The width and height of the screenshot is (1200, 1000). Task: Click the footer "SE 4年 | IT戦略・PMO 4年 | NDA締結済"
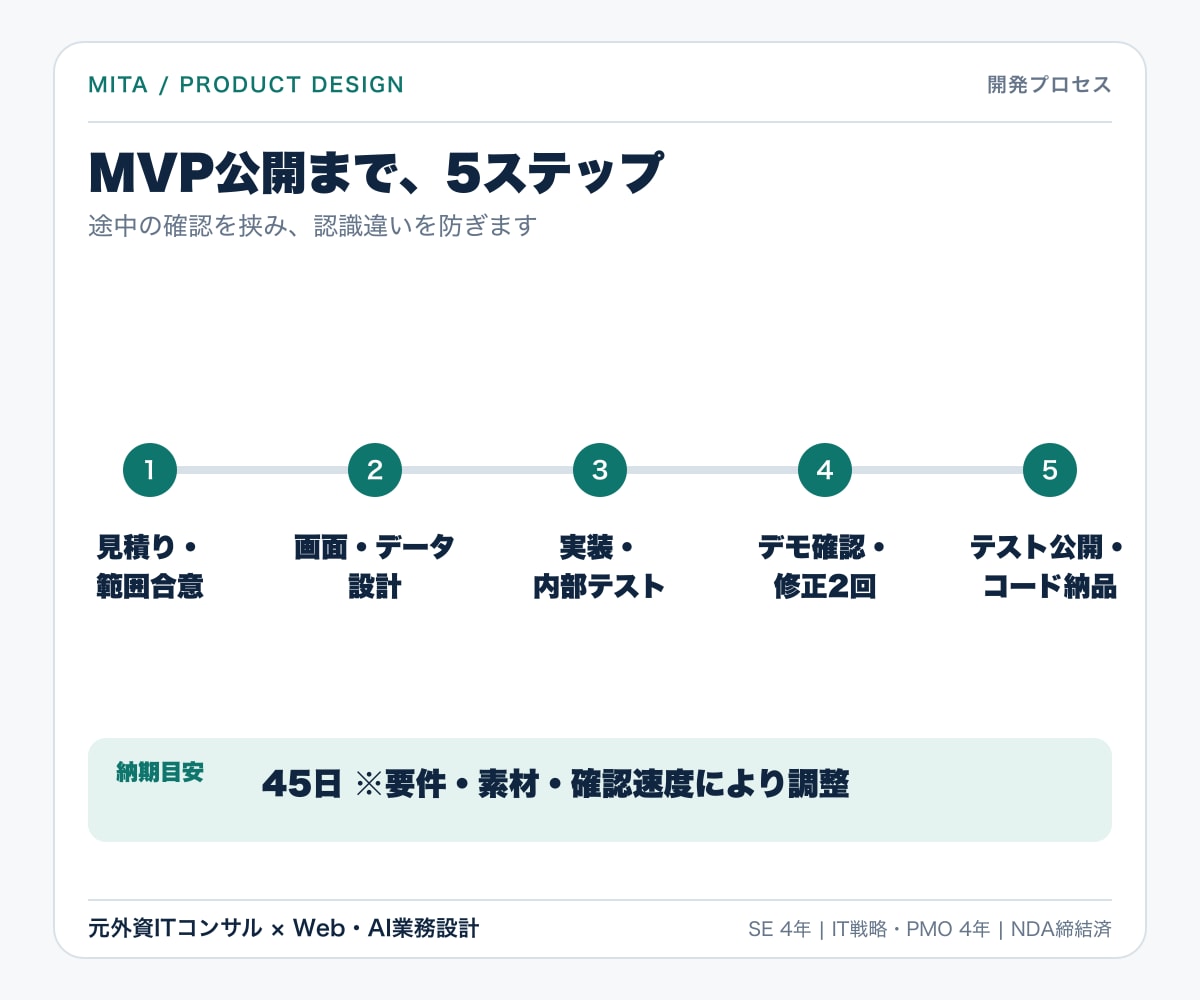930,929
